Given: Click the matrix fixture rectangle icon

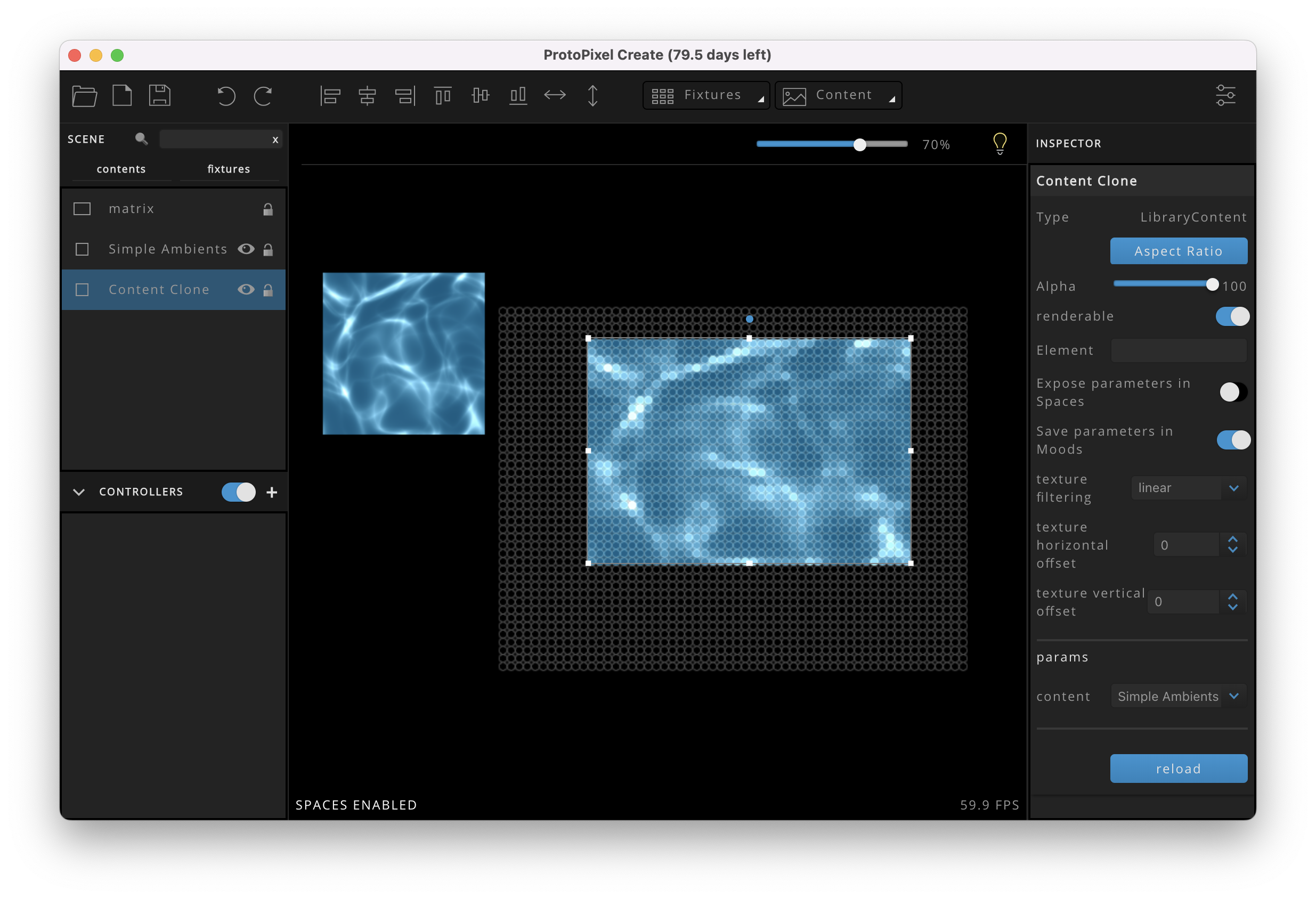Looking at the screenshot, I should point(82,209).
